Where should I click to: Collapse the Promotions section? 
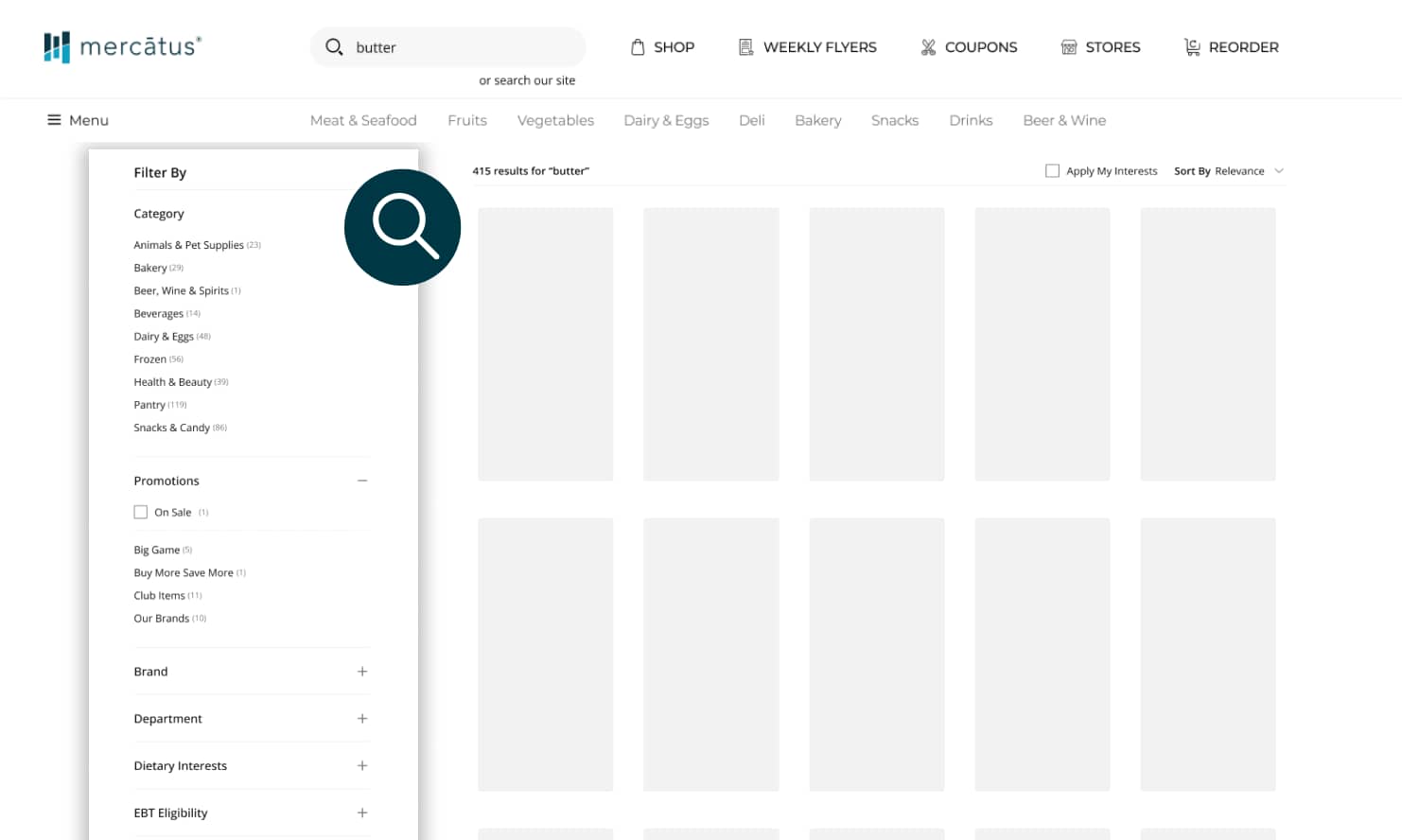tap(362, 481)
